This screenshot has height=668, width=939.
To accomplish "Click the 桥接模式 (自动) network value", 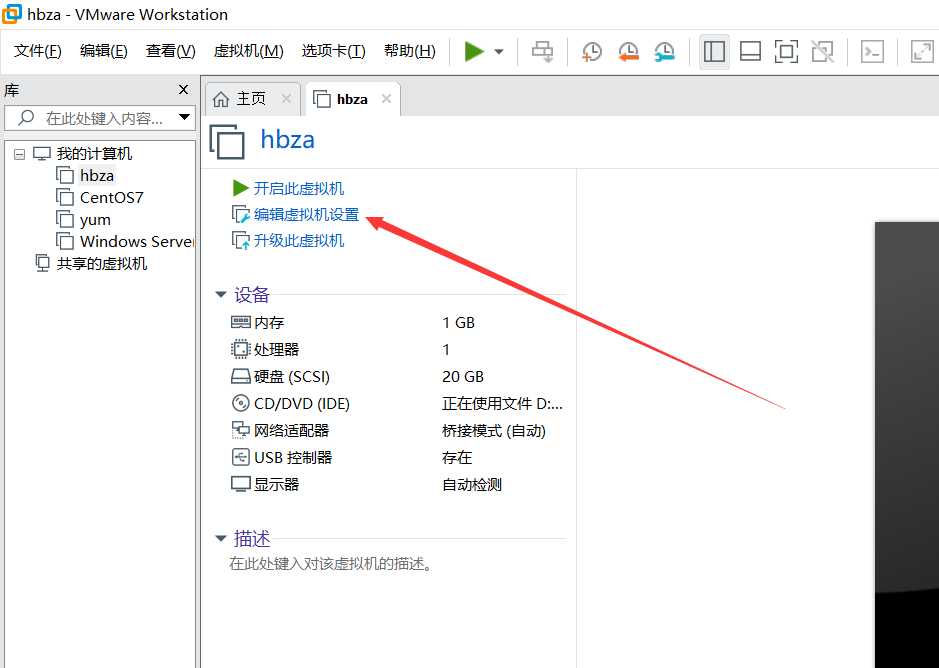I will [493, 431].
